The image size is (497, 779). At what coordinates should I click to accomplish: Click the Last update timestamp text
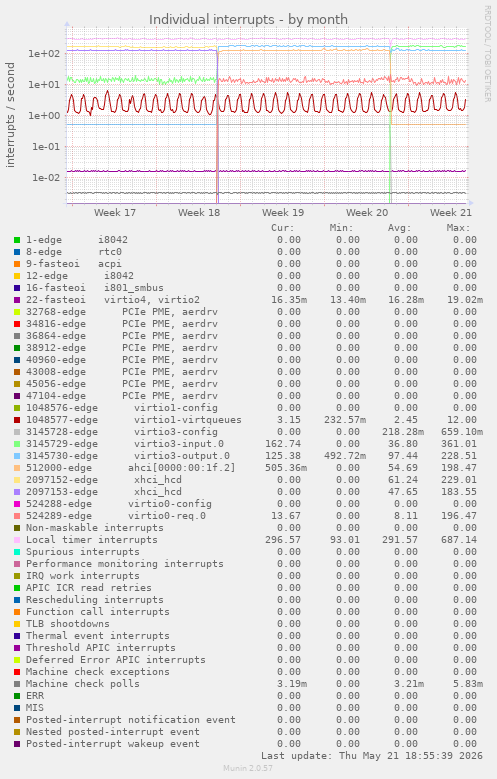pyautogui.click(x=372, y=756)
